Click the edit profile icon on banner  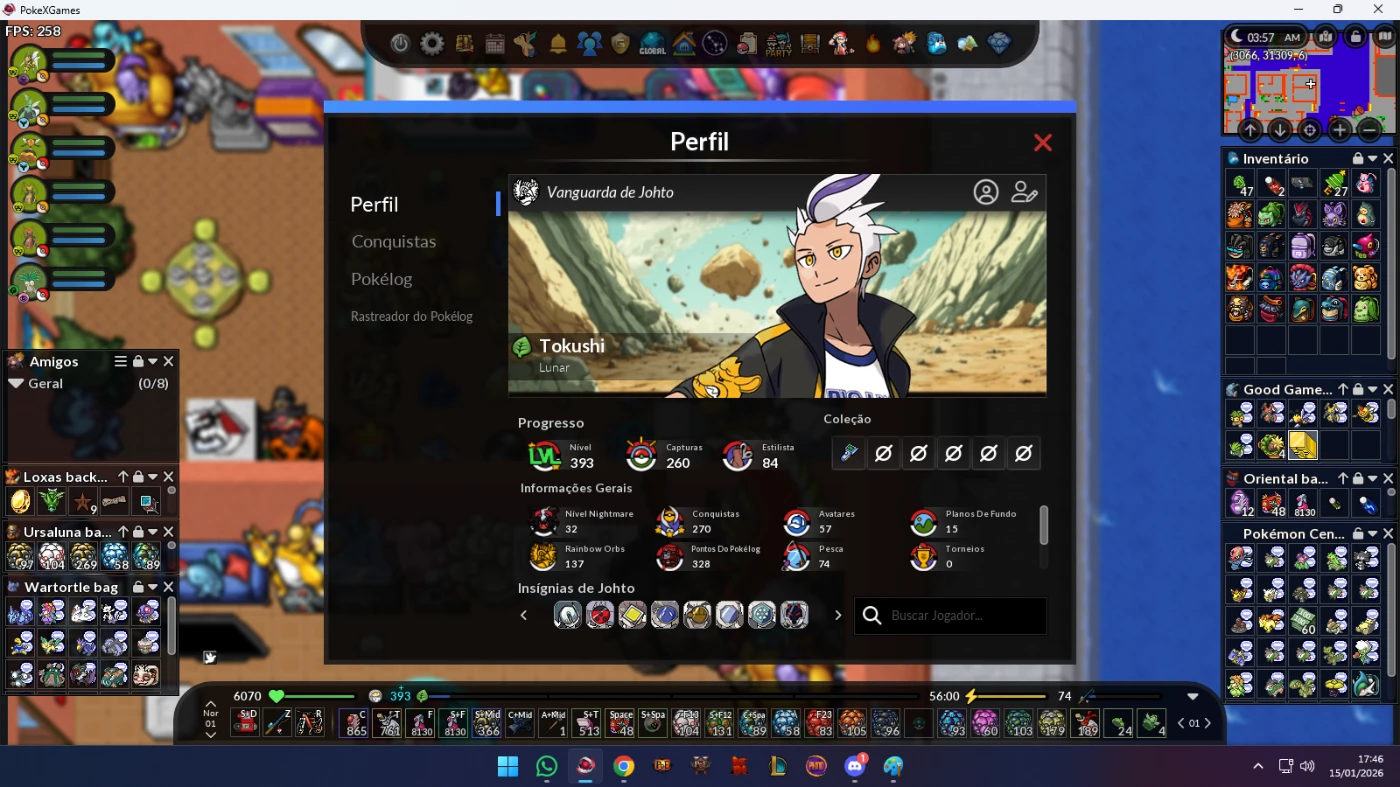(1024, 192)
